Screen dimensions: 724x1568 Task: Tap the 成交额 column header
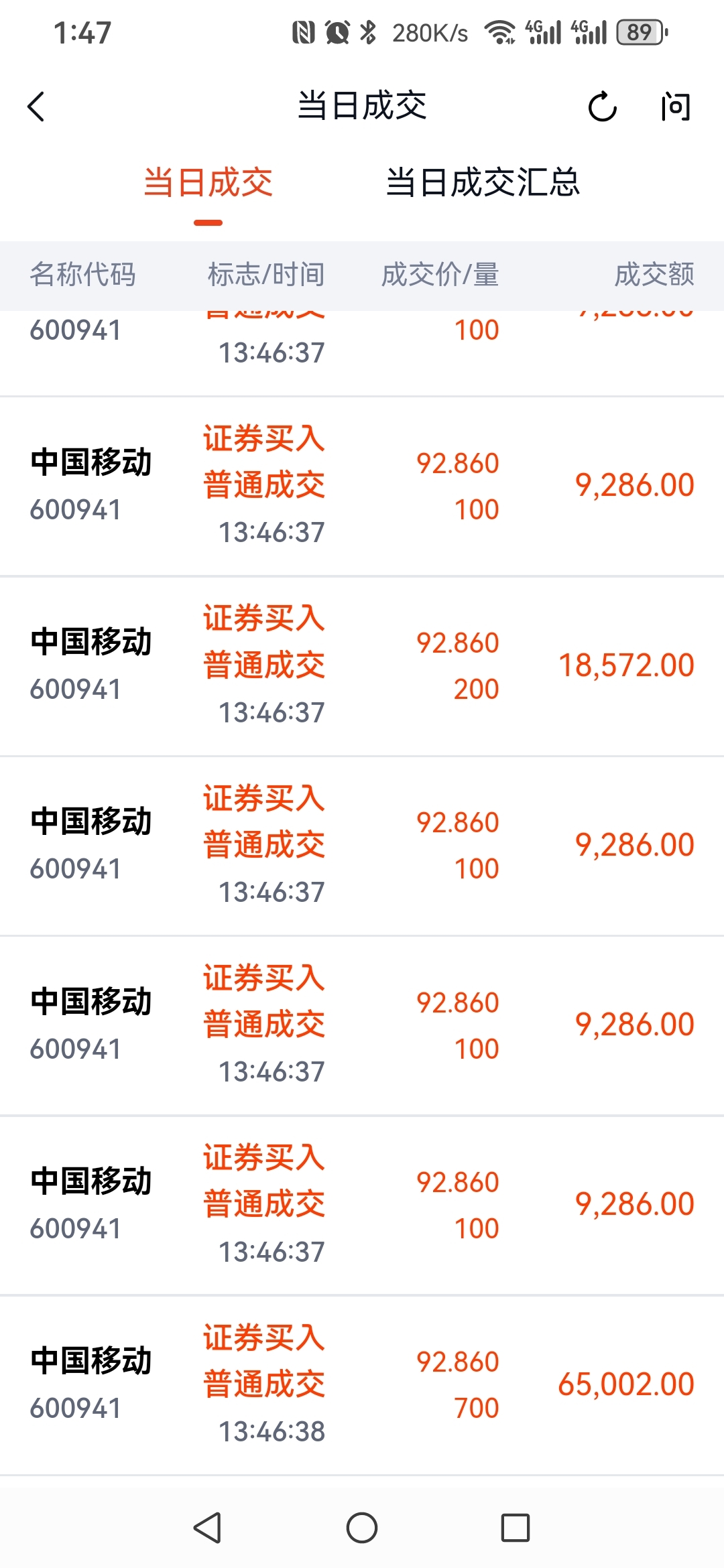point(654,275)
